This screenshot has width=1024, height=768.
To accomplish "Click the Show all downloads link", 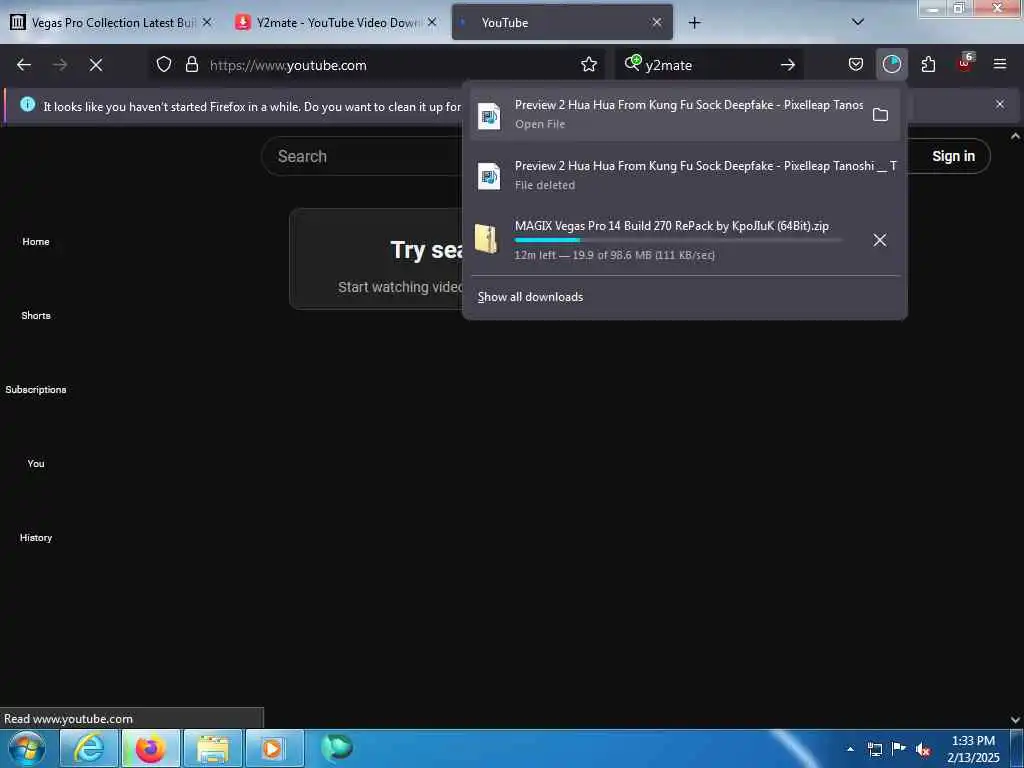I will coord(530,297).
